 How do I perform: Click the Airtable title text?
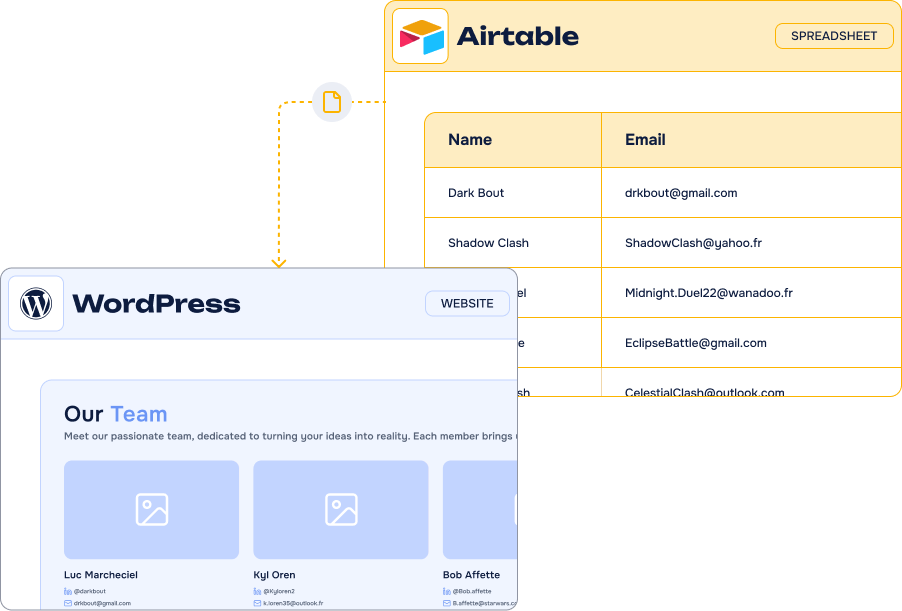point(518,36)
